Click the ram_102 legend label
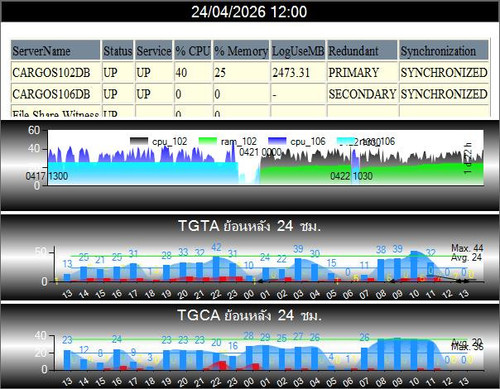The height and width of the screenshot is (389, 500). tap(239, 141)
